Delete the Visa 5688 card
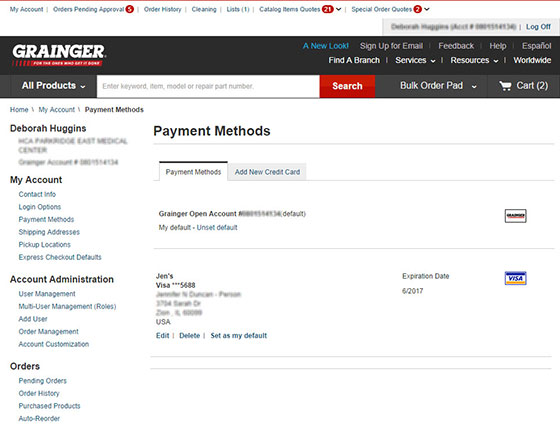The height and width of the screenshot is (429, 560). (190, 336)
